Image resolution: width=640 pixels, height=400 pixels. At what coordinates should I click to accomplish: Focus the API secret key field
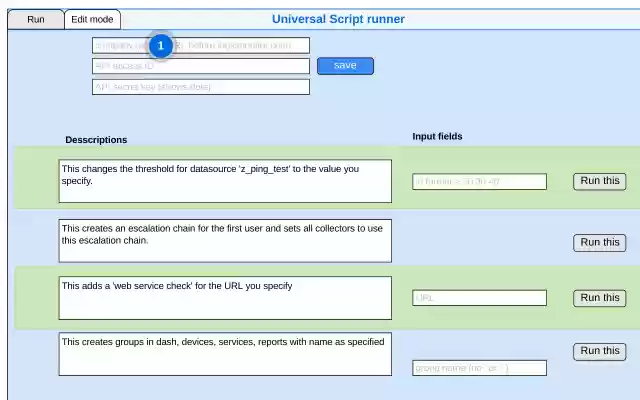201,87
